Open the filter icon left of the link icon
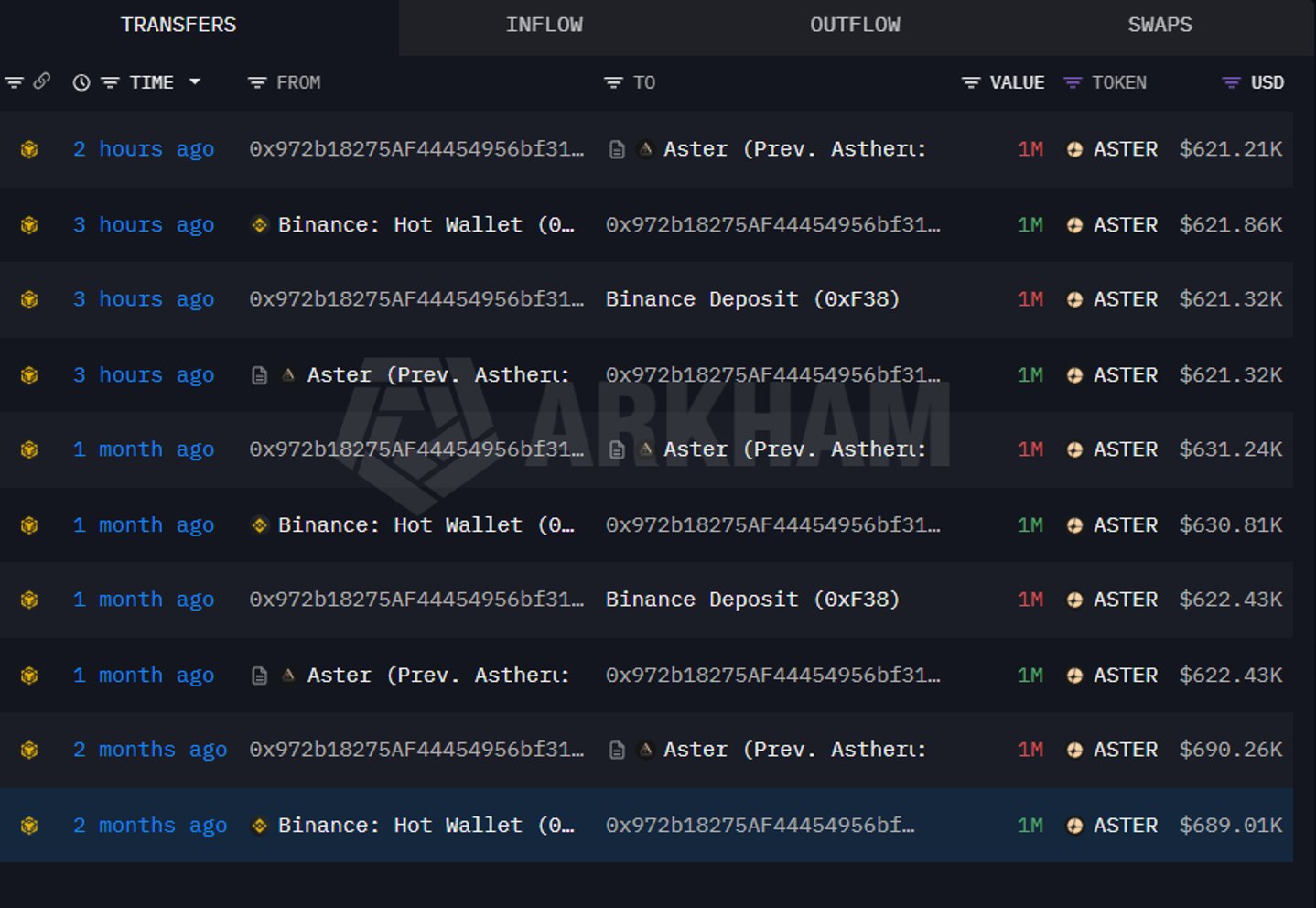This screenshot has height=908, width=1316. point(14,82)
